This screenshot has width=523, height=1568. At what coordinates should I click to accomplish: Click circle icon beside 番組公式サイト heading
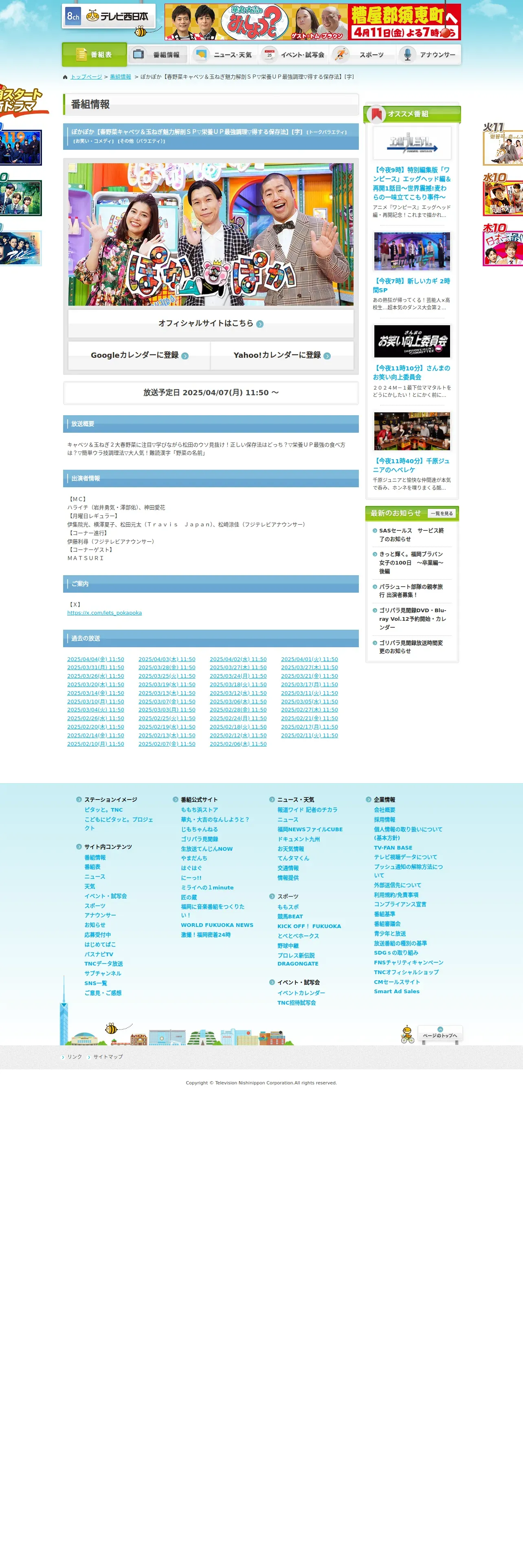(x=175, y=800)
